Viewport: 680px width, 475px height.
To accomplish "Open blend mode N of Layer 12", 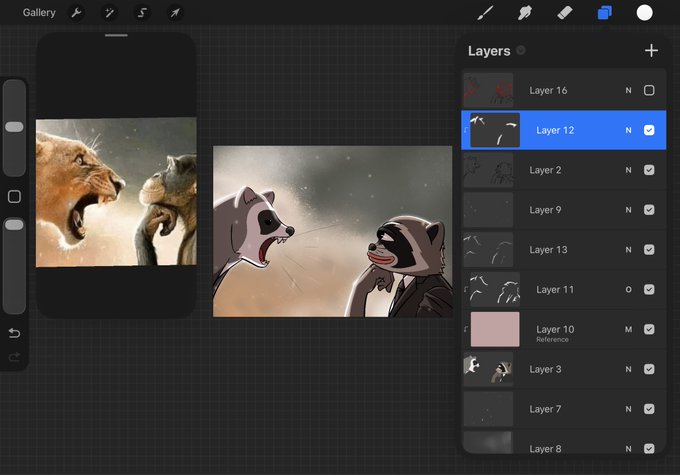I will pos(628,130).
